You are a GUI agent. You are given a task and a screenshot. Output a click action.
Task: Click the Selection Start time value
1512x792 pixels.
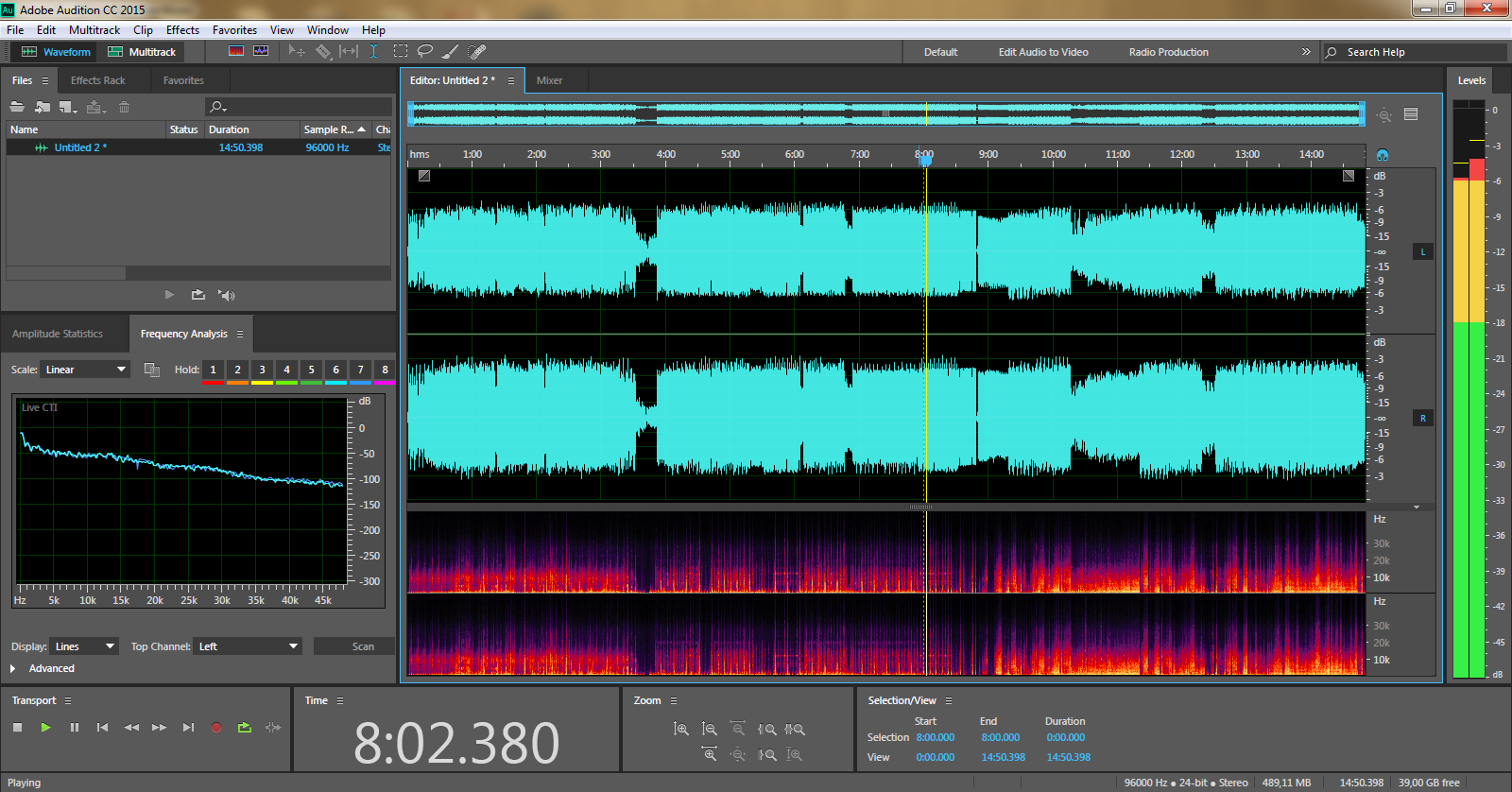[x=935, y=737]
